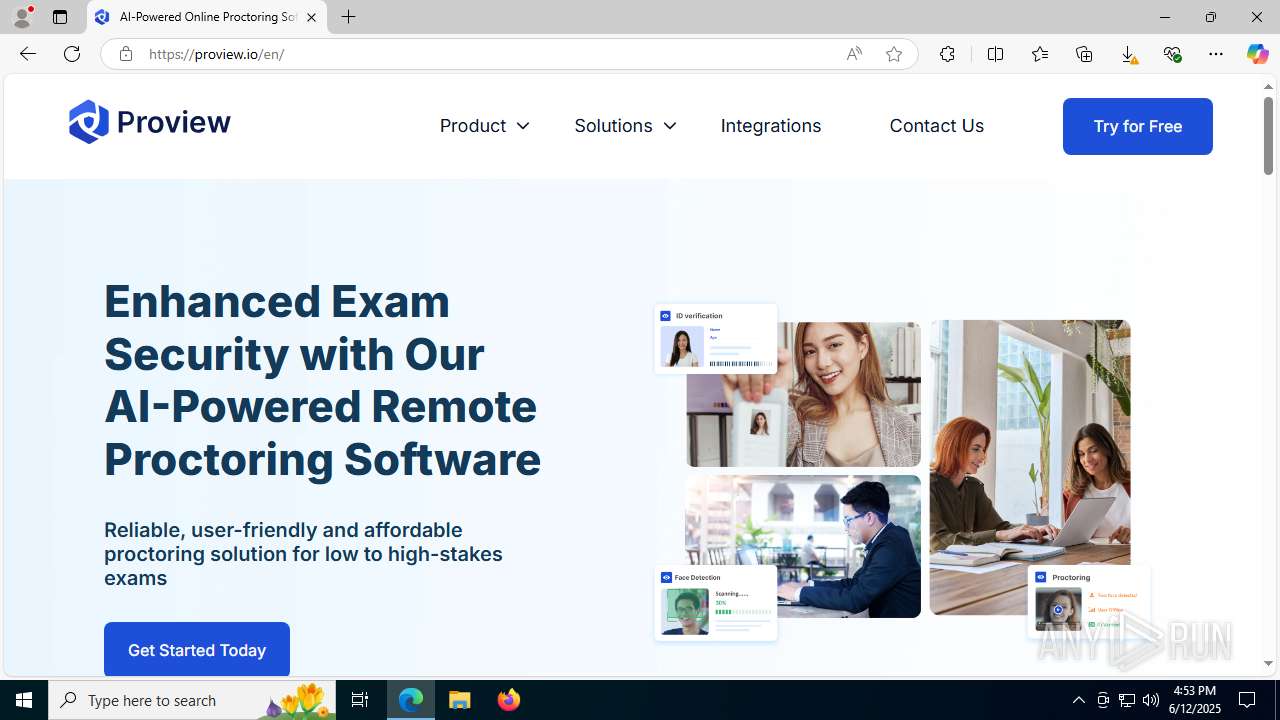The image size is (1280, 720).
Task: Click the address bar URL
Action: pos(217,54)
